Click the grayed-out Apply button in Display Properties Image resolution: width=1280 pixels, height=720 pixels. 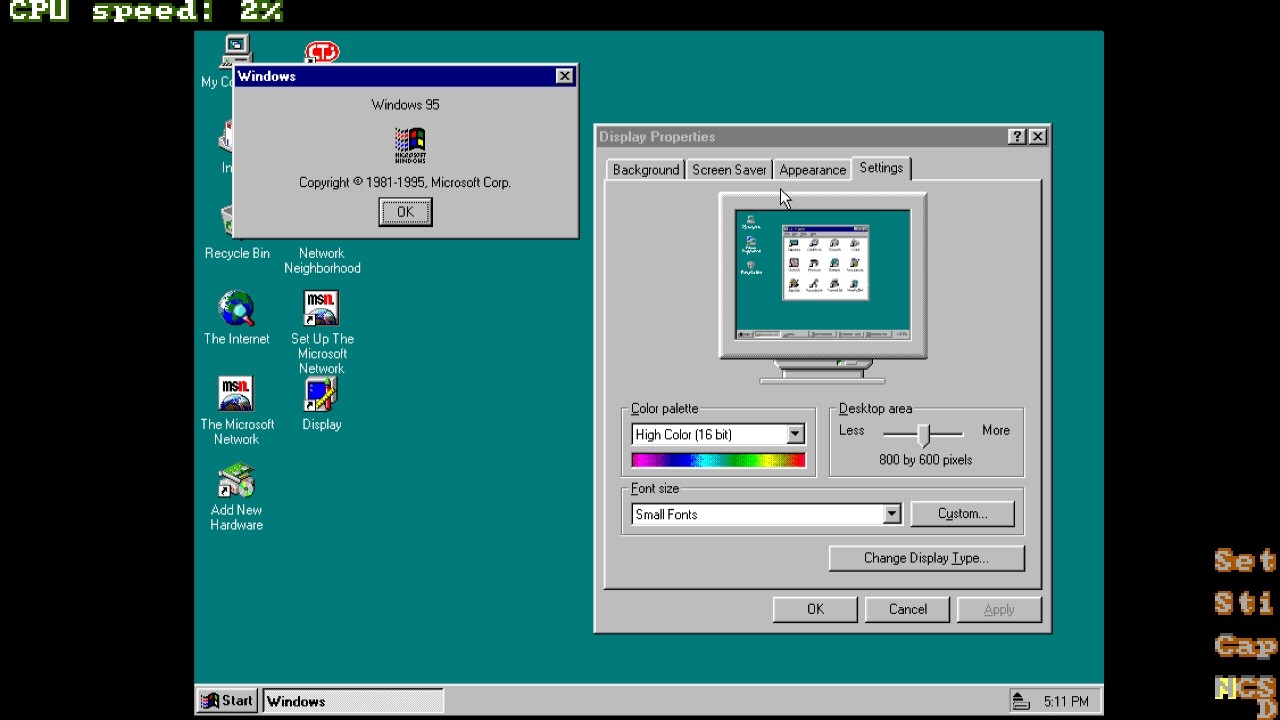(x=999, y=609)
